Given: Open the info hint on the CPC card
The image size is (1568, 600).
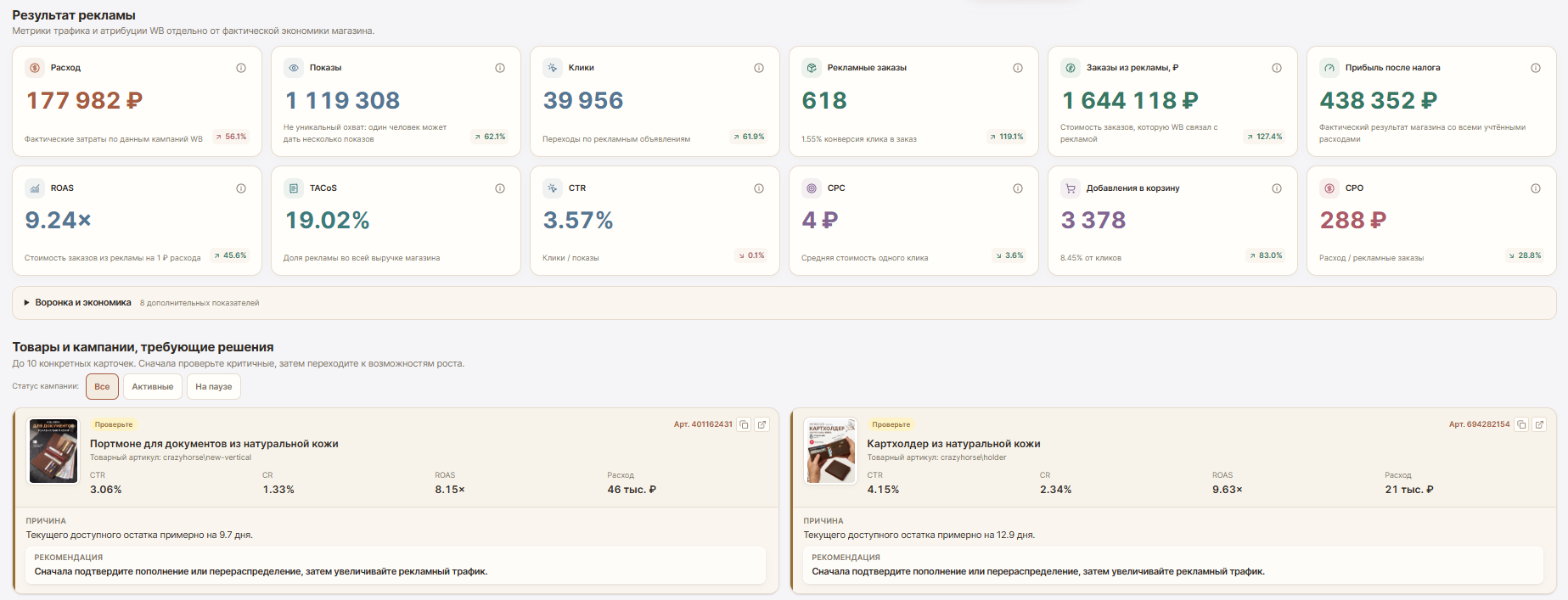Looking at the screenshot, I should [1018, 188].
